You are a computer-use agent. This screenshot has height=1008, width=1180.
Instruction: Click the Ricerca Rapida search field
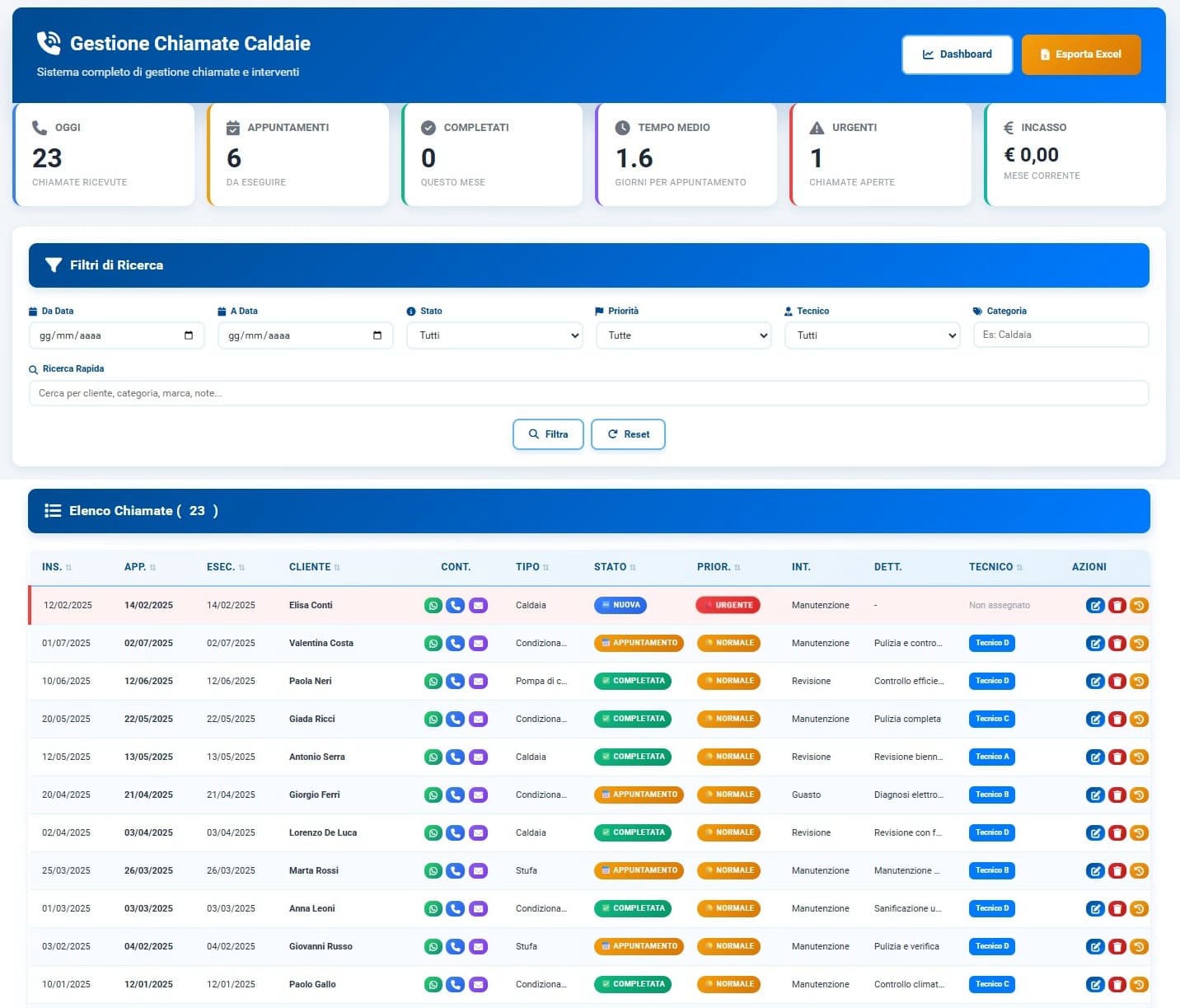click(589, 393)
